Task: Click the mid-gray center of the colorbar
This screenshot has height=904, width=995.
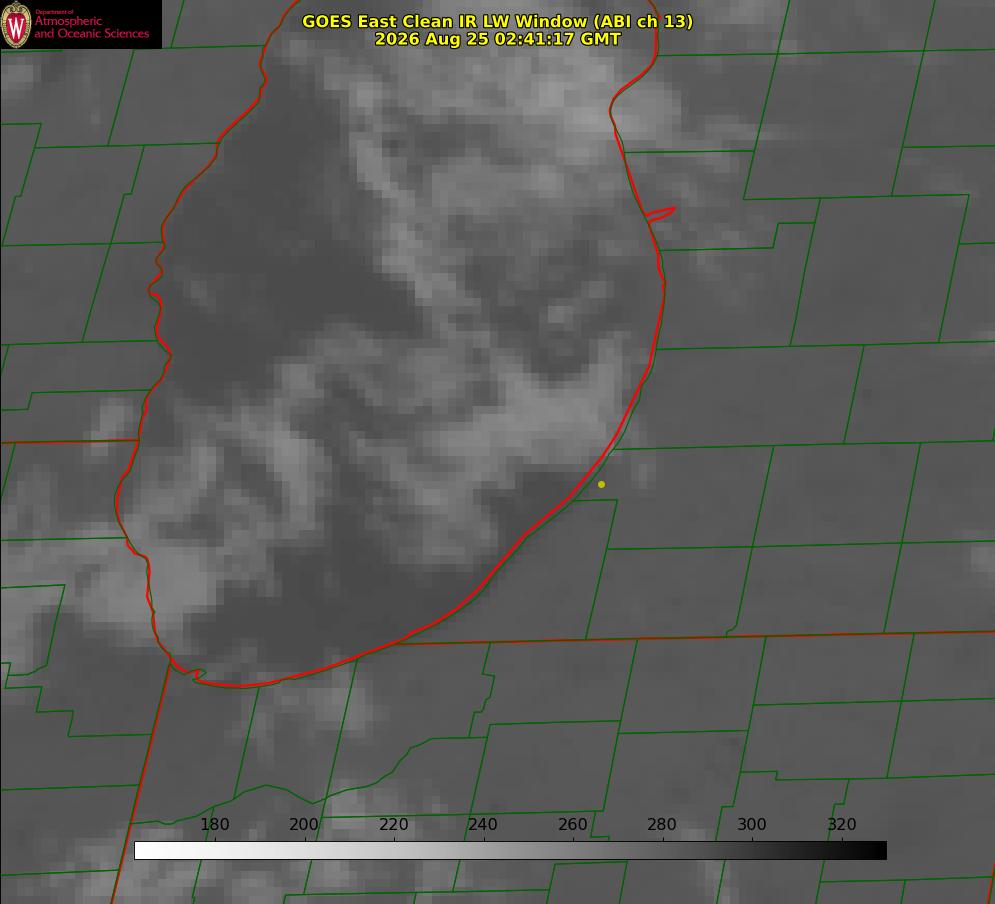Action: tap(510, 851)
